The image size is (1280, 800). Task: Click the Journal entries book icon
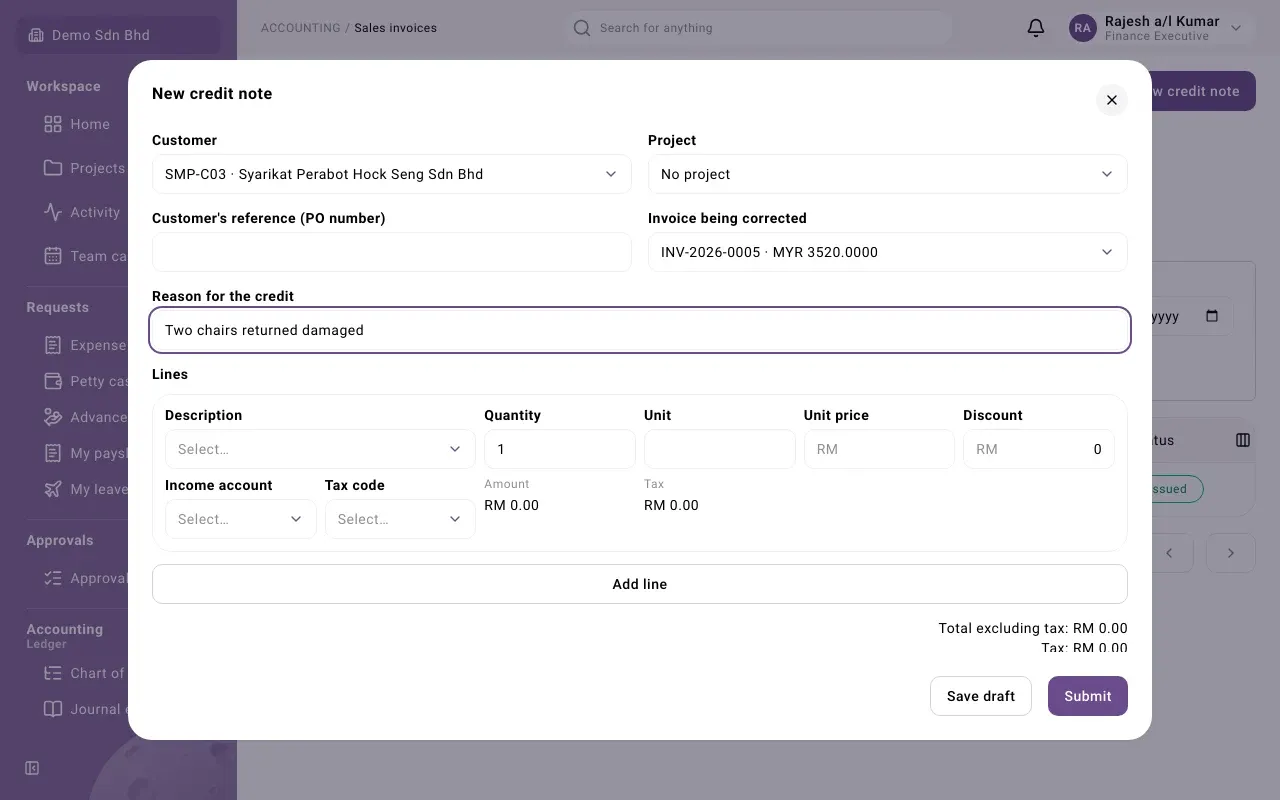click(53, 709)
